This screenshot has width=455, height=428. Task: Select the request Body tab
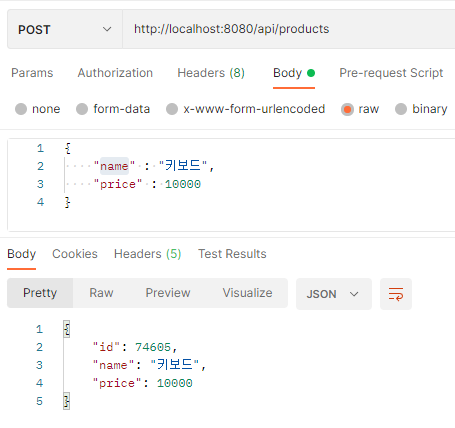(x=294, y=73)
